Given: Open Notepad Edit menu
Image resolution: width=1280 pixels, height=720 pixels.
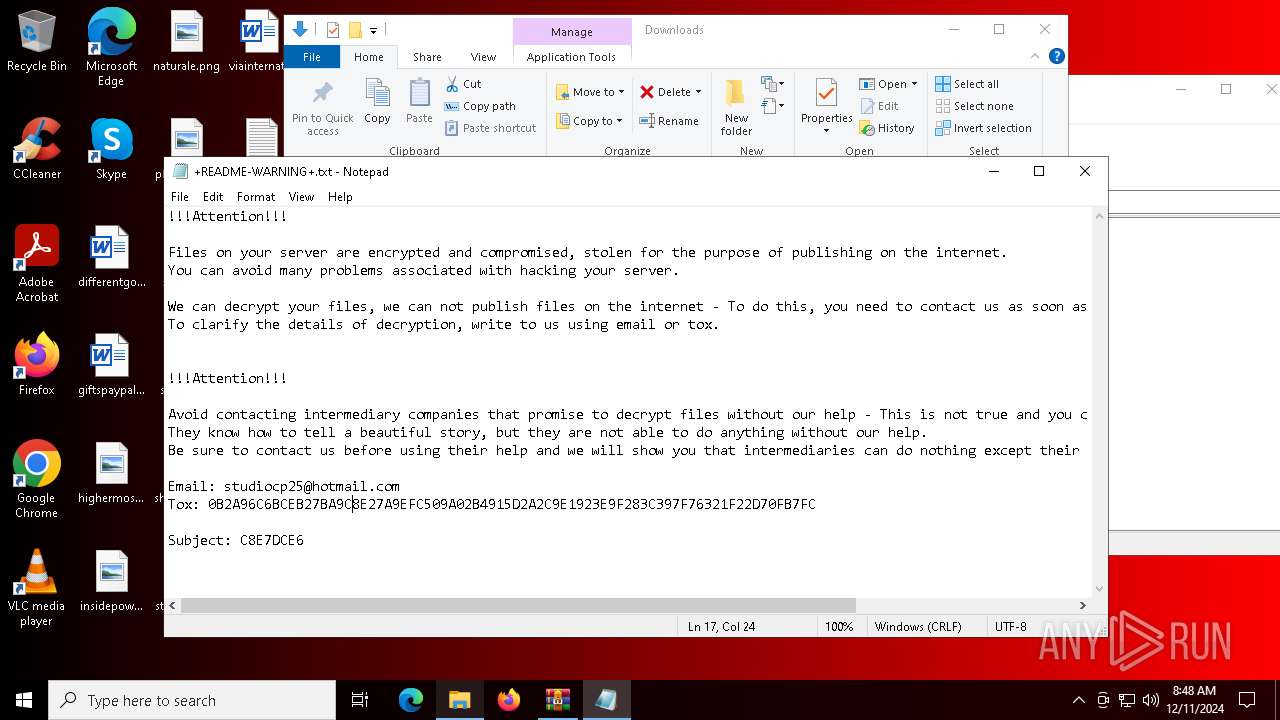Looking at the screenshot, I should pyautogui.click(x=213, y=197).
